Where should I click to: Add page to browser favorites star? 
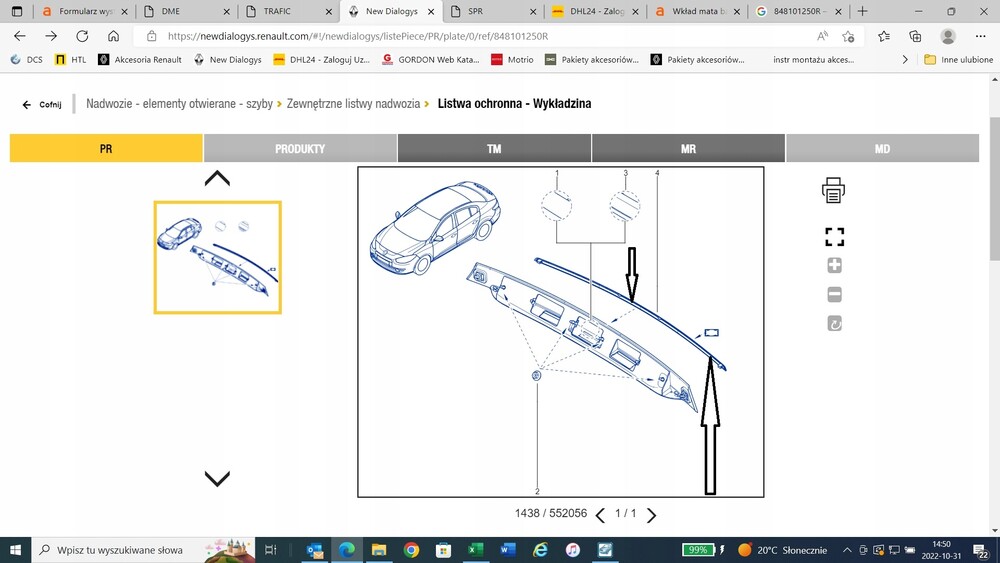tap(848, 36)
